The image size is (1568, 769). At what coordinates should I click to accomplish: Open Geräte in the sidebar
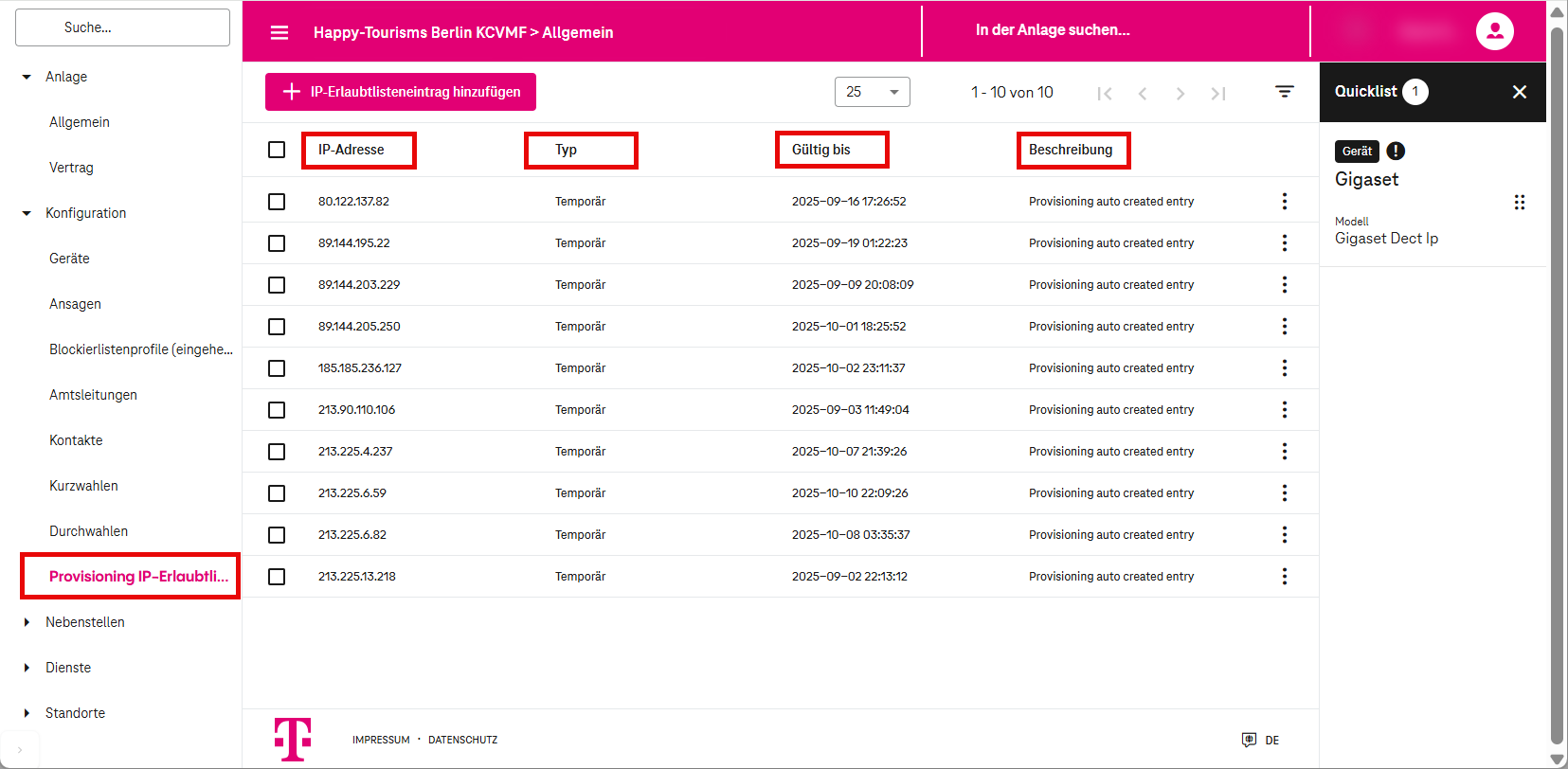(69, 259)
